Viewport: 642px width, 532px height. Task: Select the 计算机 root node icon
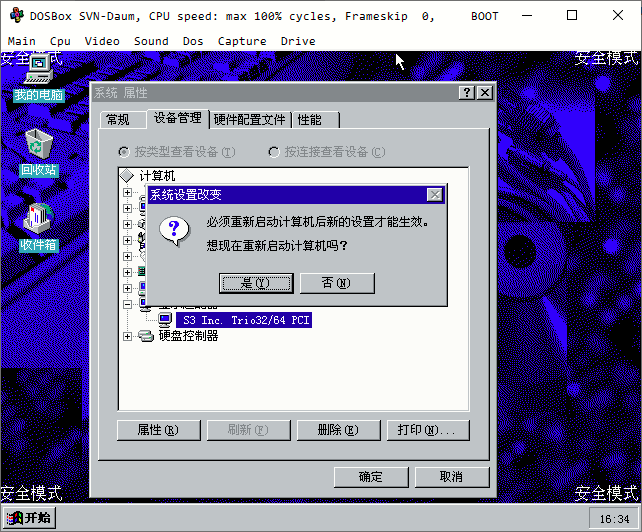[127, 176]
